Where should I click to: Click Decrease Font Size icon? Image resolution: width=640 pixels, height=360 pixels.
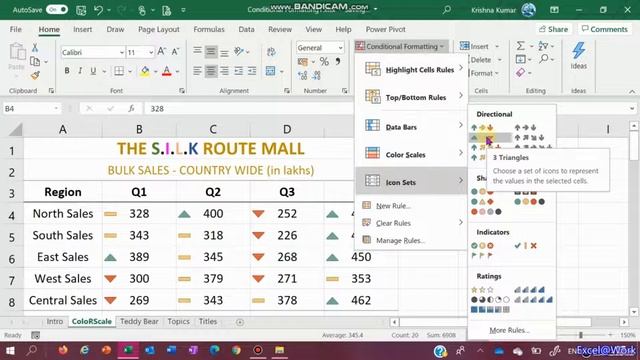tap(176, 51)
